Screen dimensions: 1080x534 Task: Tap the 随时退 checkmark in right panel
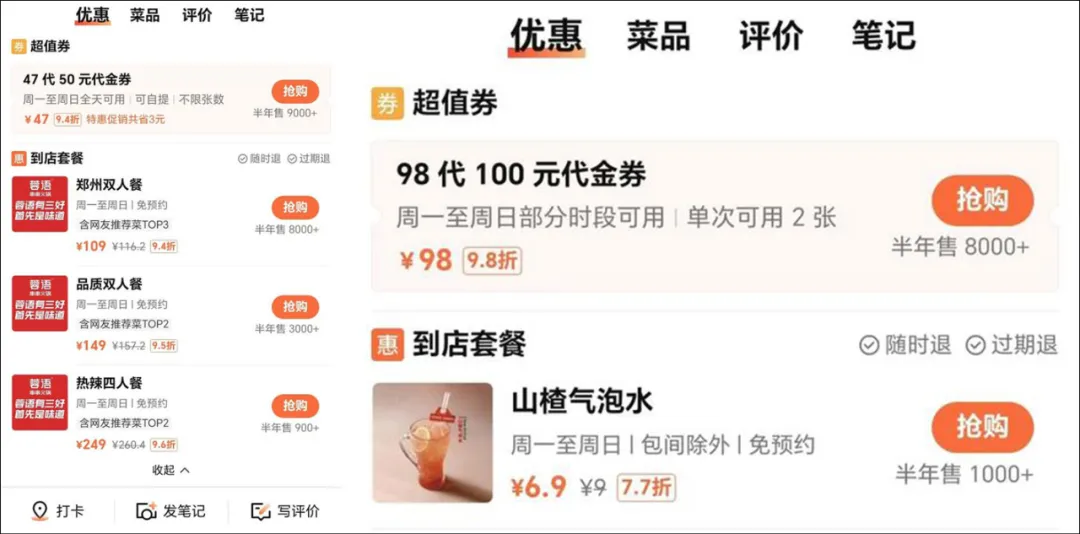869,345
